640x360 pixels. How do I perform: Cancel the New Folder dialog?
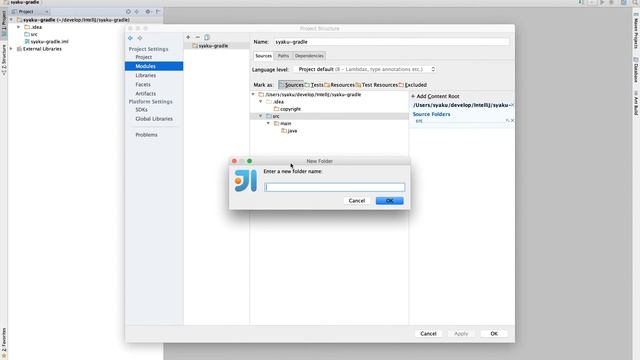click(x=357, y=201)
